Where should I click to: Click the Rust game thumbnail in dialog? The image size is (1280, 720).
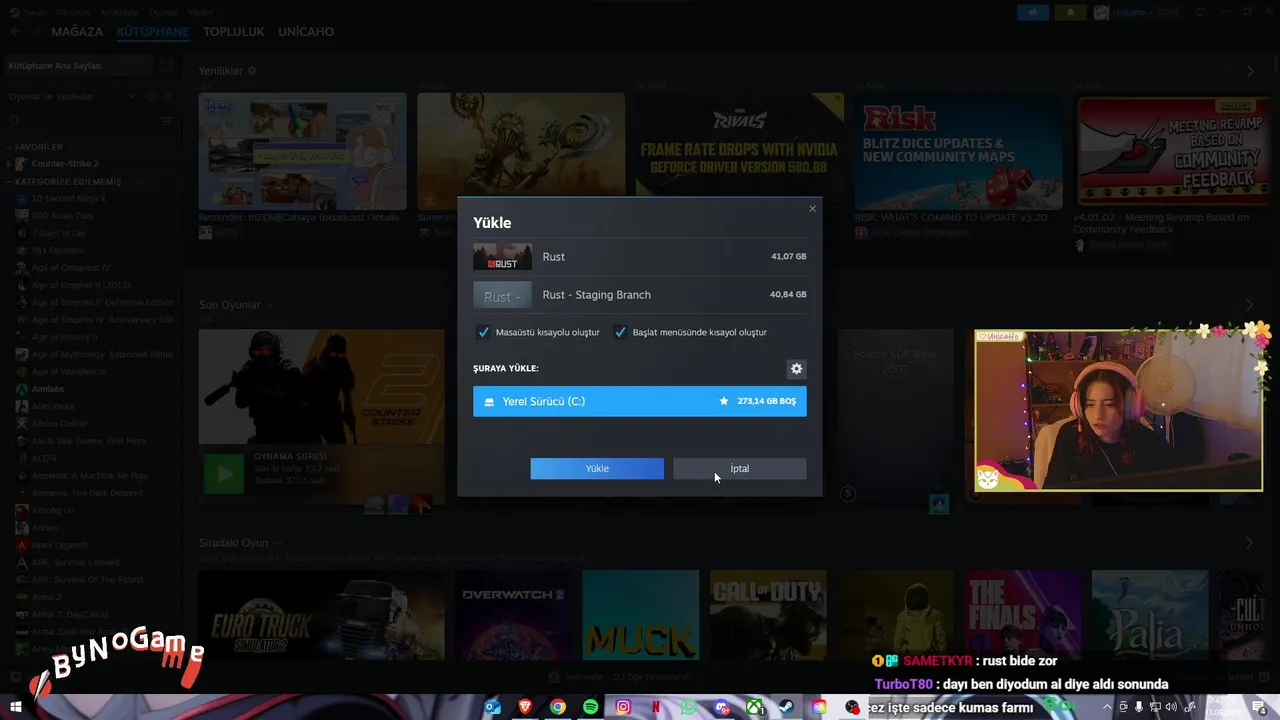502,257
